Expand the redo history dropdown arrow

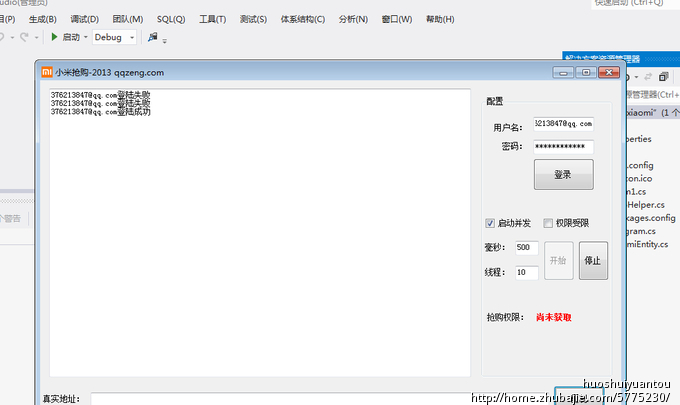pos(36,38)
